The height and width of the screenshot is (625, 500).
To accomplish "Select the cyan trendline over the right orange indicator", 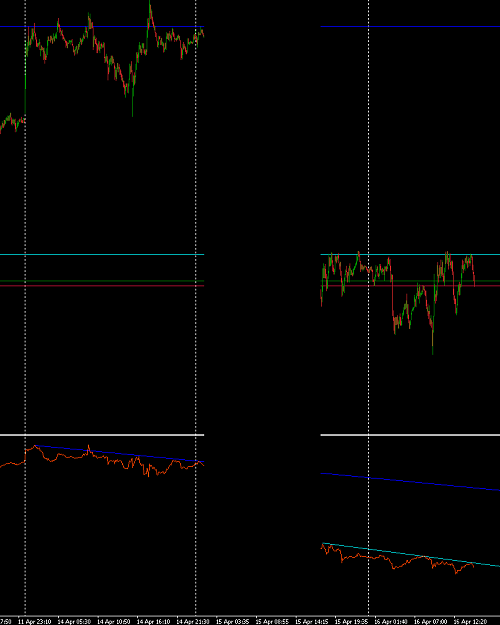I will click(411, 554).
